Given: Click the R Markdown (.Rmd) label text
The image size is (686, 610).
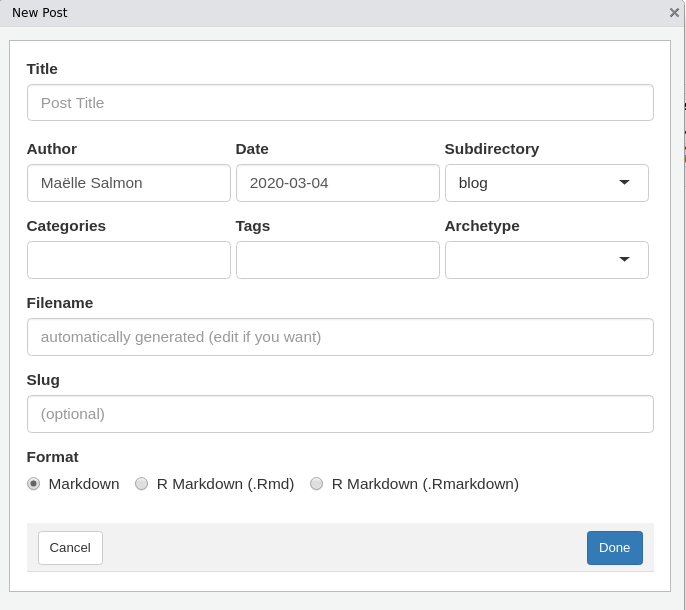Looking at the screenshot, I should 225,484.
